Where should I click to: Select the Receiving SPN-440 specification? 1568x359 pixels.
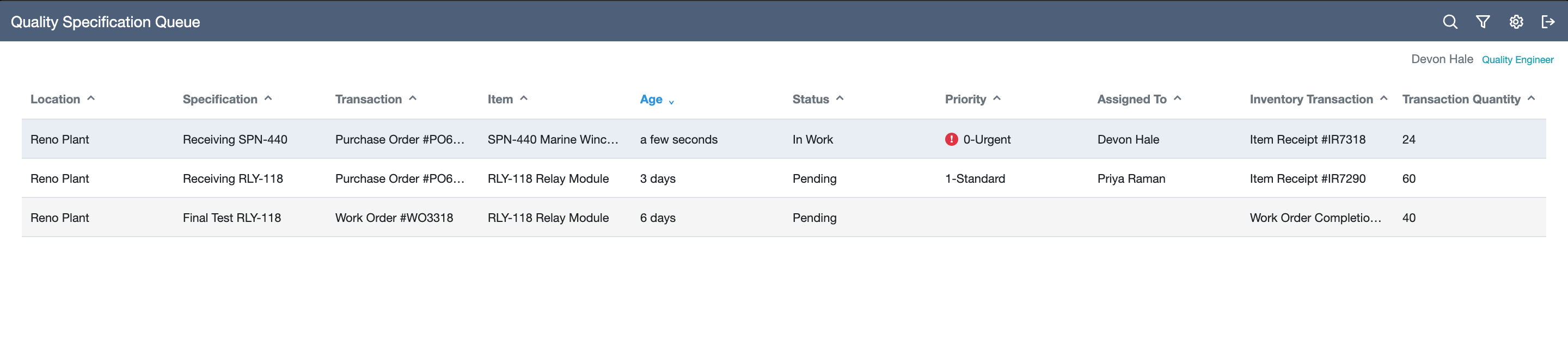235,139
